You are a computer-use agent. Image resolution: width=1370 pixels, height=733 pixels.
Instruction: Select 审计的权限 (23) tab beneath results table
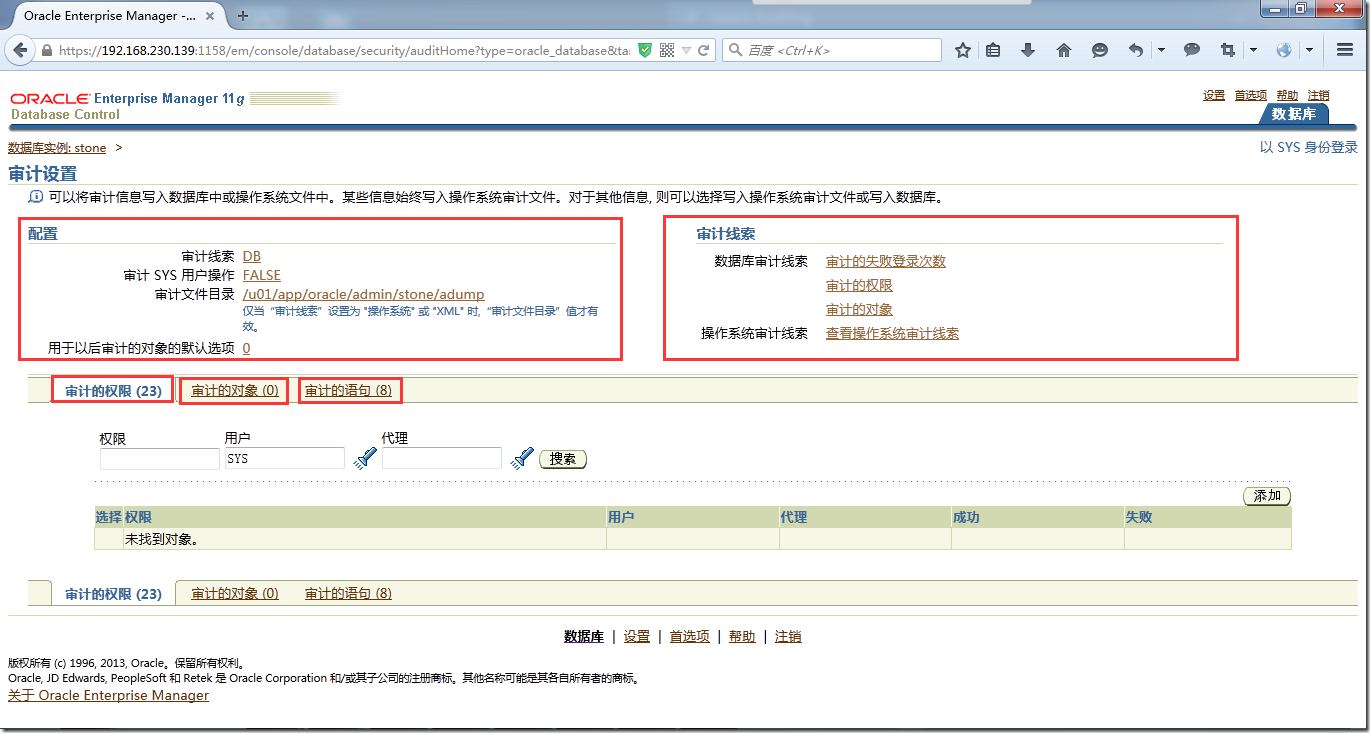[x=113, y=593]
